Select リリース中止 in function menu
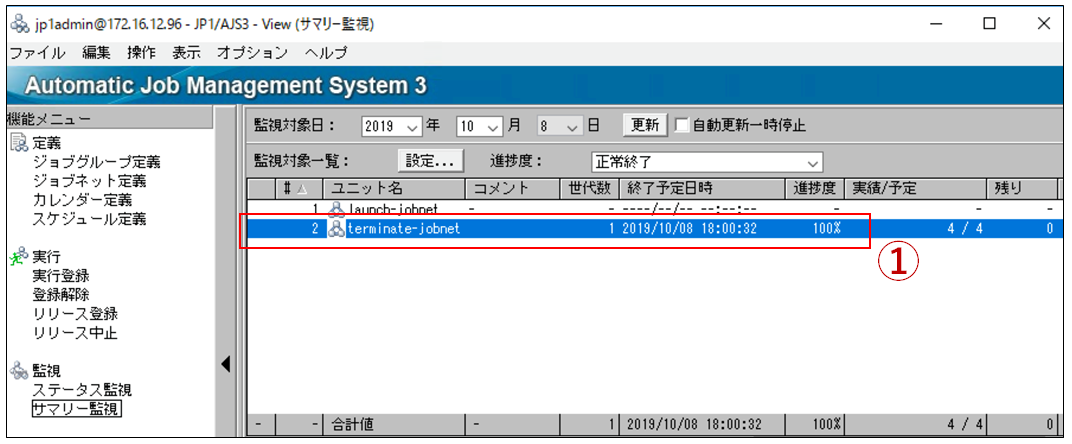The height and width of the screenshot is (444, 1072). click(x=75, y=333)
